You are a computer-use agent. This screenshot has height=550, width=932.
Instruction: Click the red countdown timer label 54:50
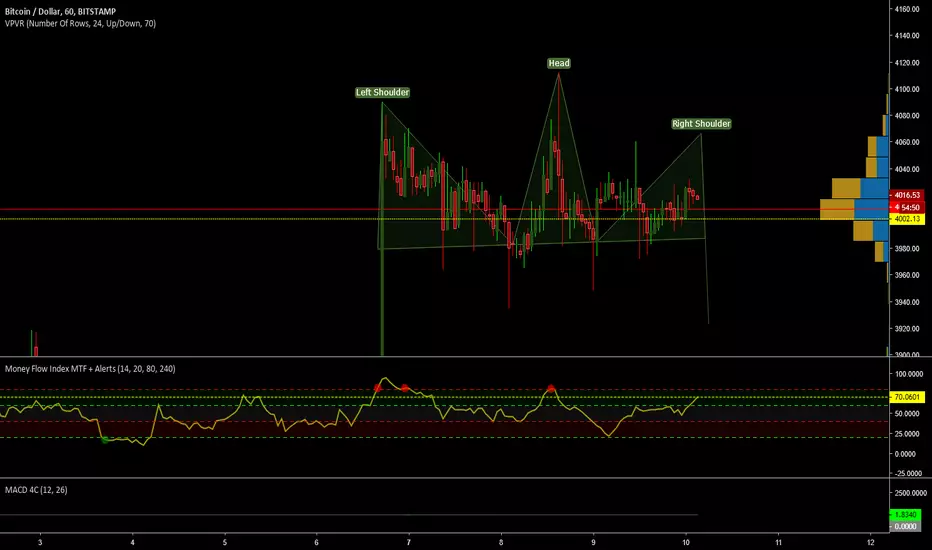click(907, 208)
